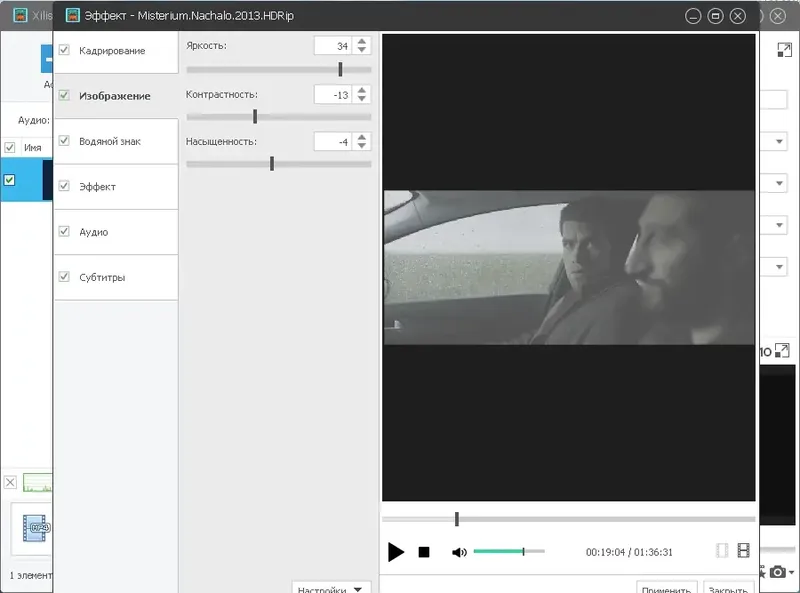The image size is (800, 593).
Task: Click the MP4 profile icon in main window
Action: [x=36, y=528]
